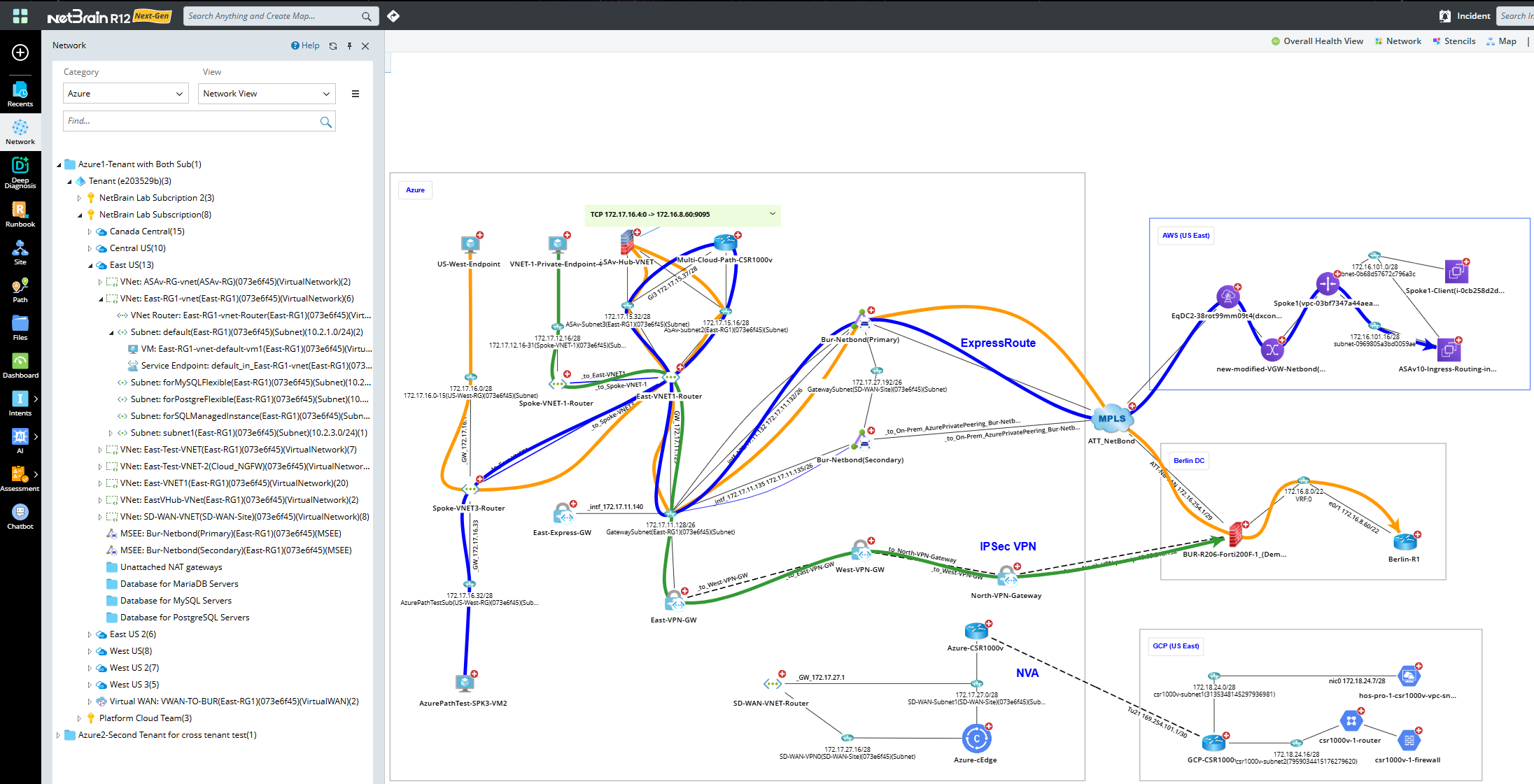Expand Azure2-Second Tenant node
1534x784 pixels.
tap(58, 736)
